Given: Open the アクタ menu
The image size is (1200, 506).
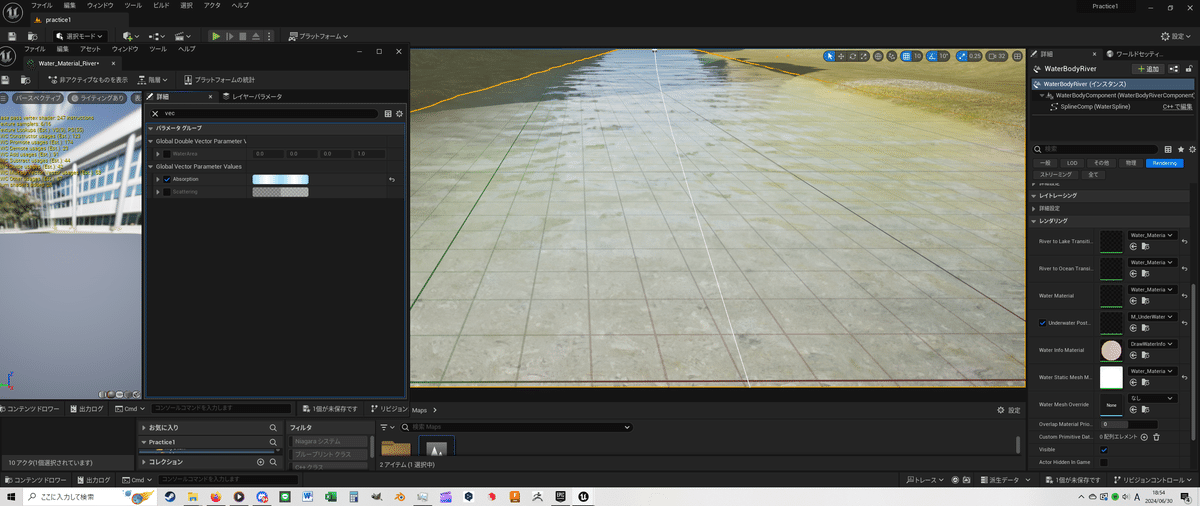Looking at the screenshot, I should pyautogui.click(x=211, y=6).
